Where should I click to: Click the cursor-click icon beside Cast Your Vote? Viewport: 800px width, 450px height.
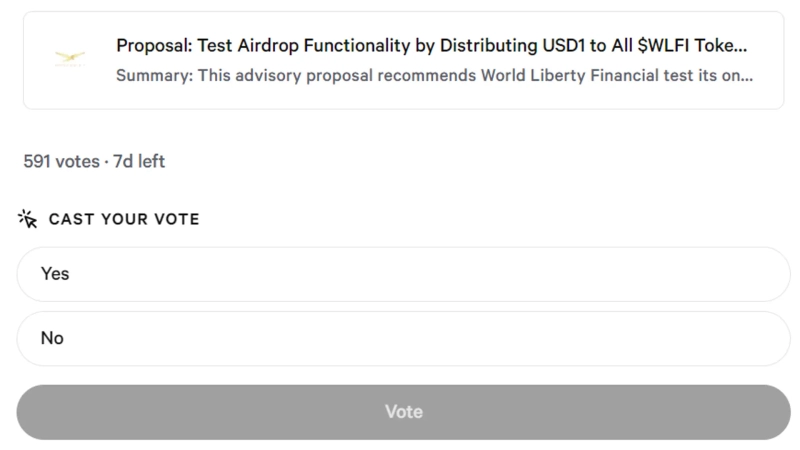point(27,218)
